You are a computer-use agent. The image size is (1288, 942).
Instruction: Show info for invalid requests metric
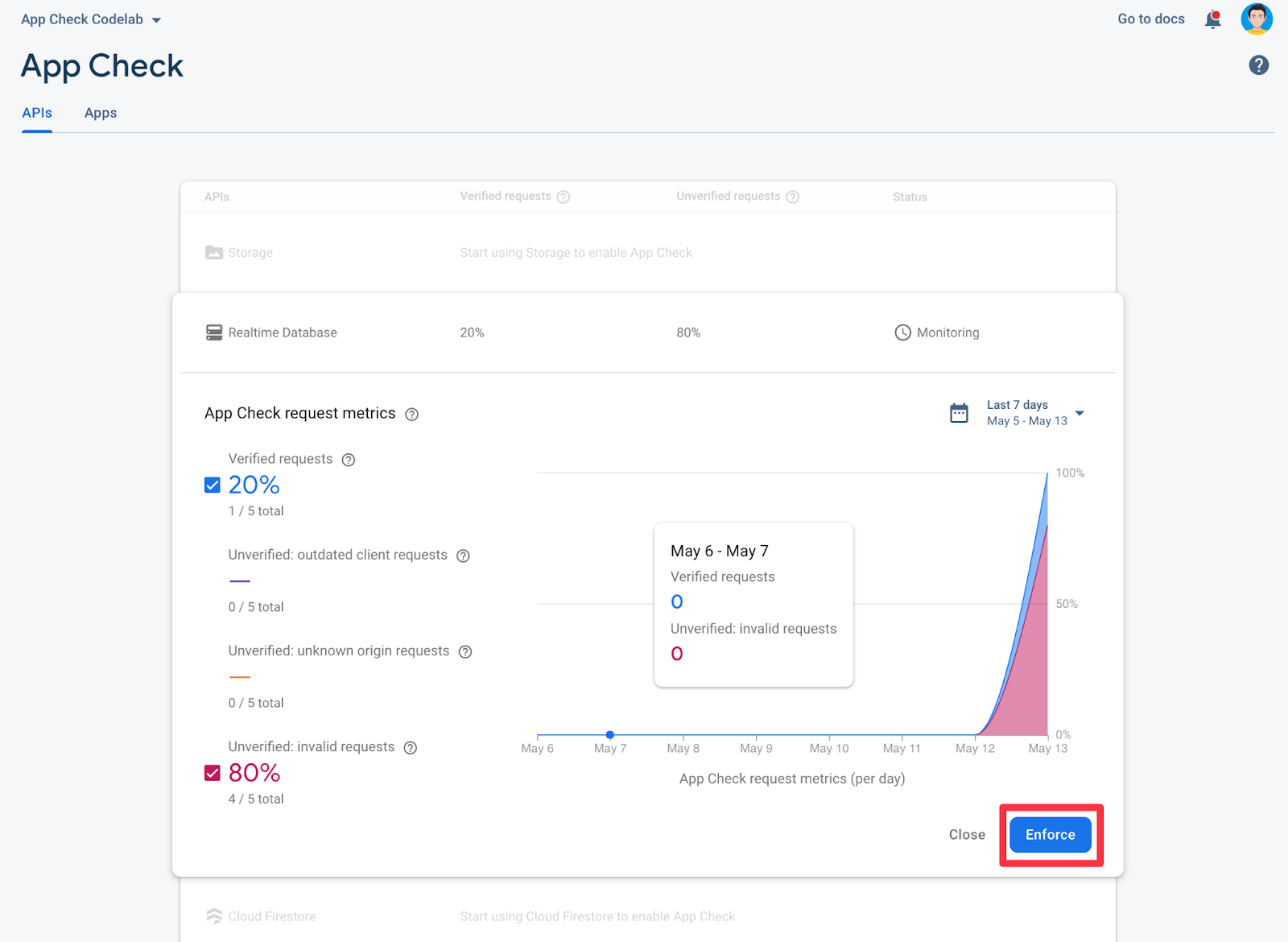(x=411, y=748)
